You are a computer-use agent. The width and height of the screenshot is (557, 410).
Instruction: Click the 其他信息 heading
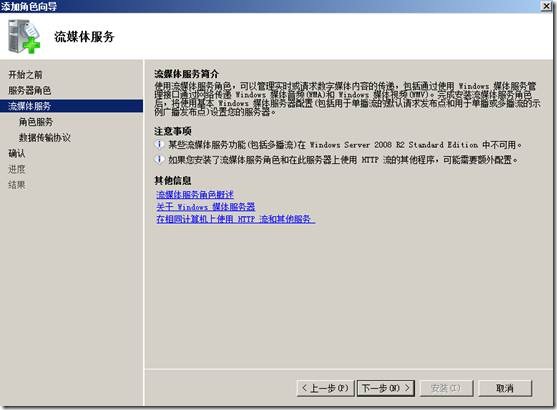173,180
